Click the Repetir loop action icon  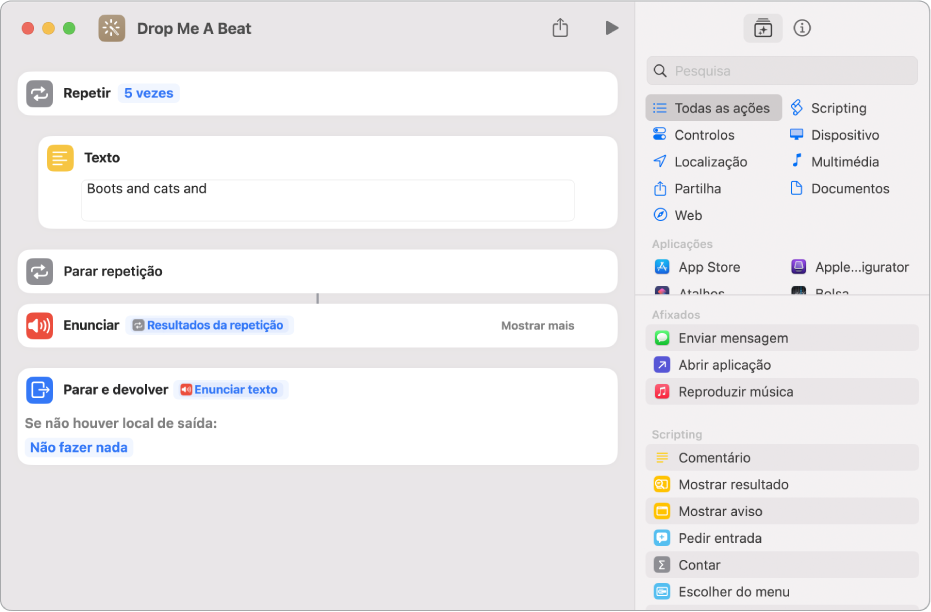(40, 93)
